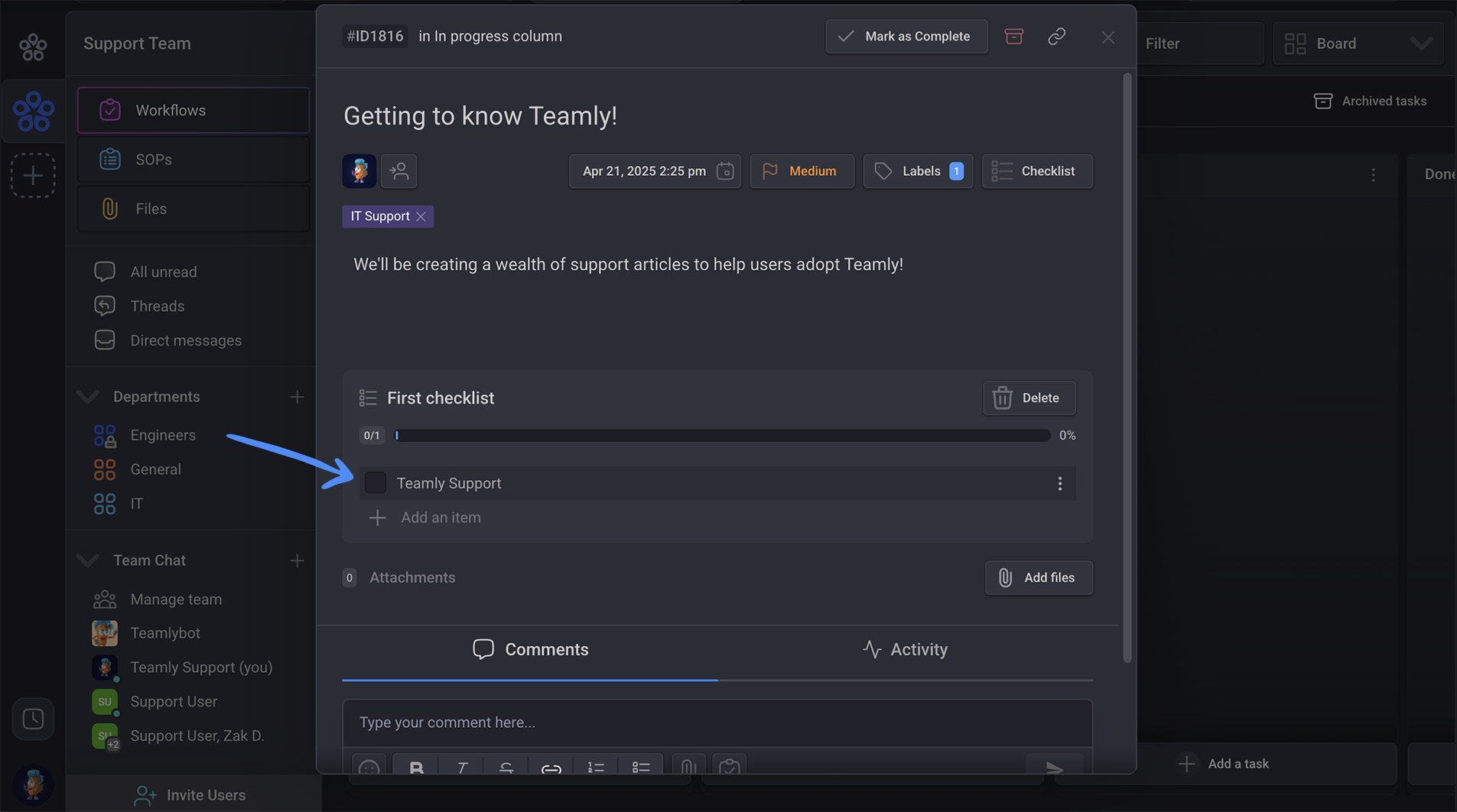Remove the IT Support label
The width and height of the screenshot is (1457, 812).
(x=421, y=216)
